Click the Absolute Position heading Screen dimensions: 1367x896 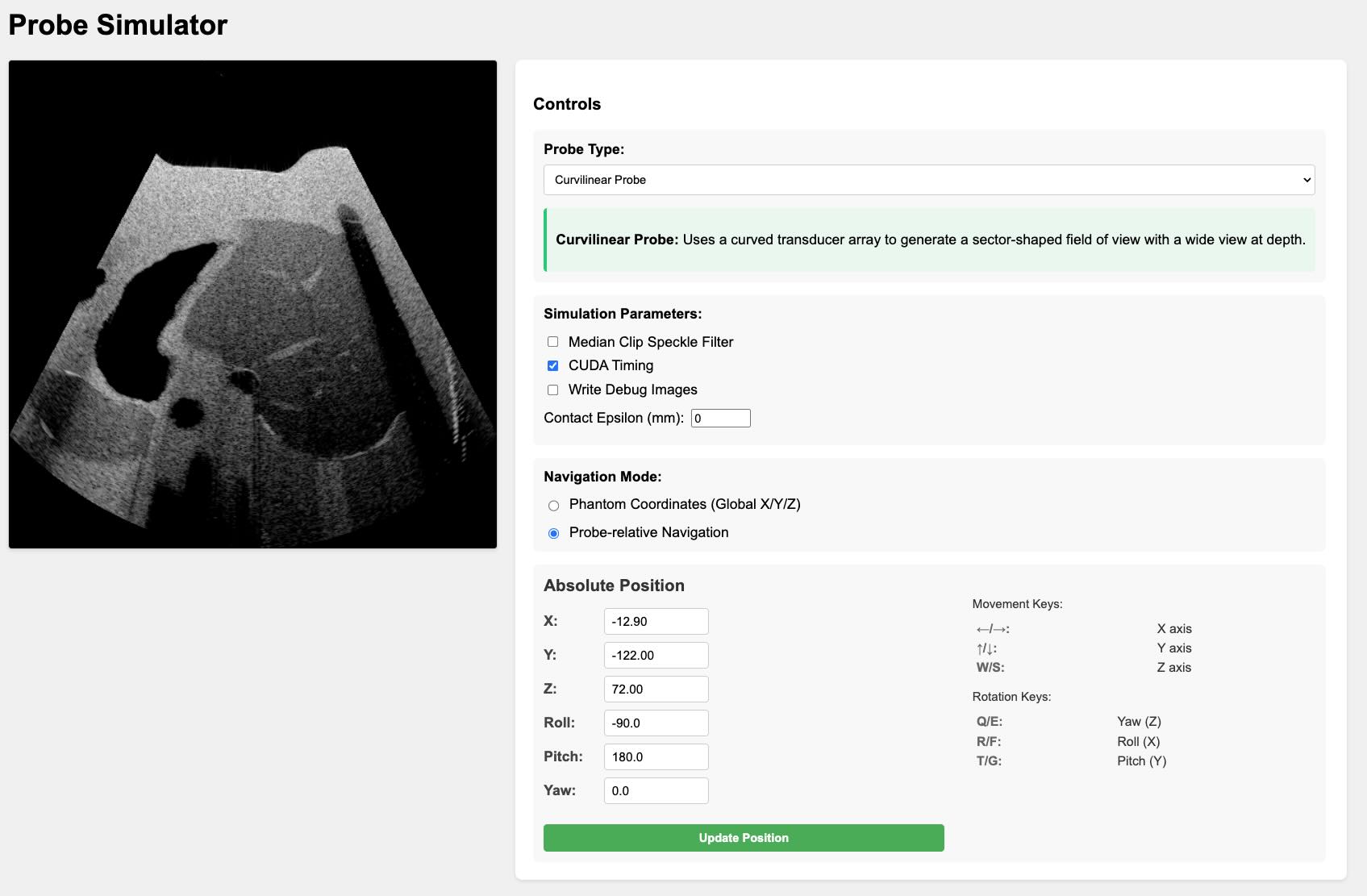(614, 586)
